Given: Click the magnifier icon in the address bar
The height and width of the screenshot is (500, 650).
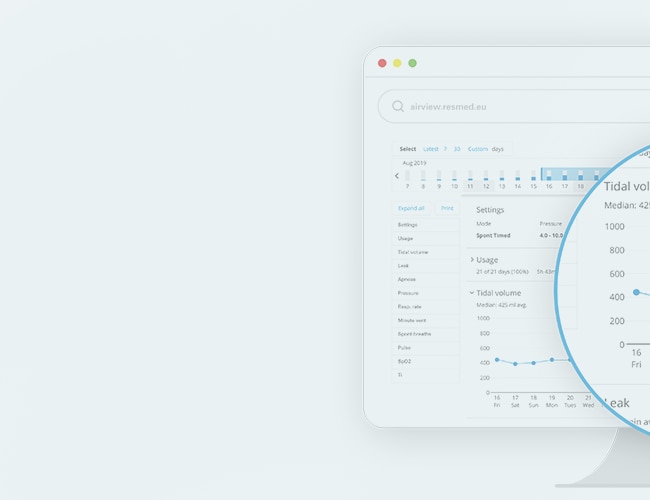Looking at the screenshot, I should coord(398,106).
